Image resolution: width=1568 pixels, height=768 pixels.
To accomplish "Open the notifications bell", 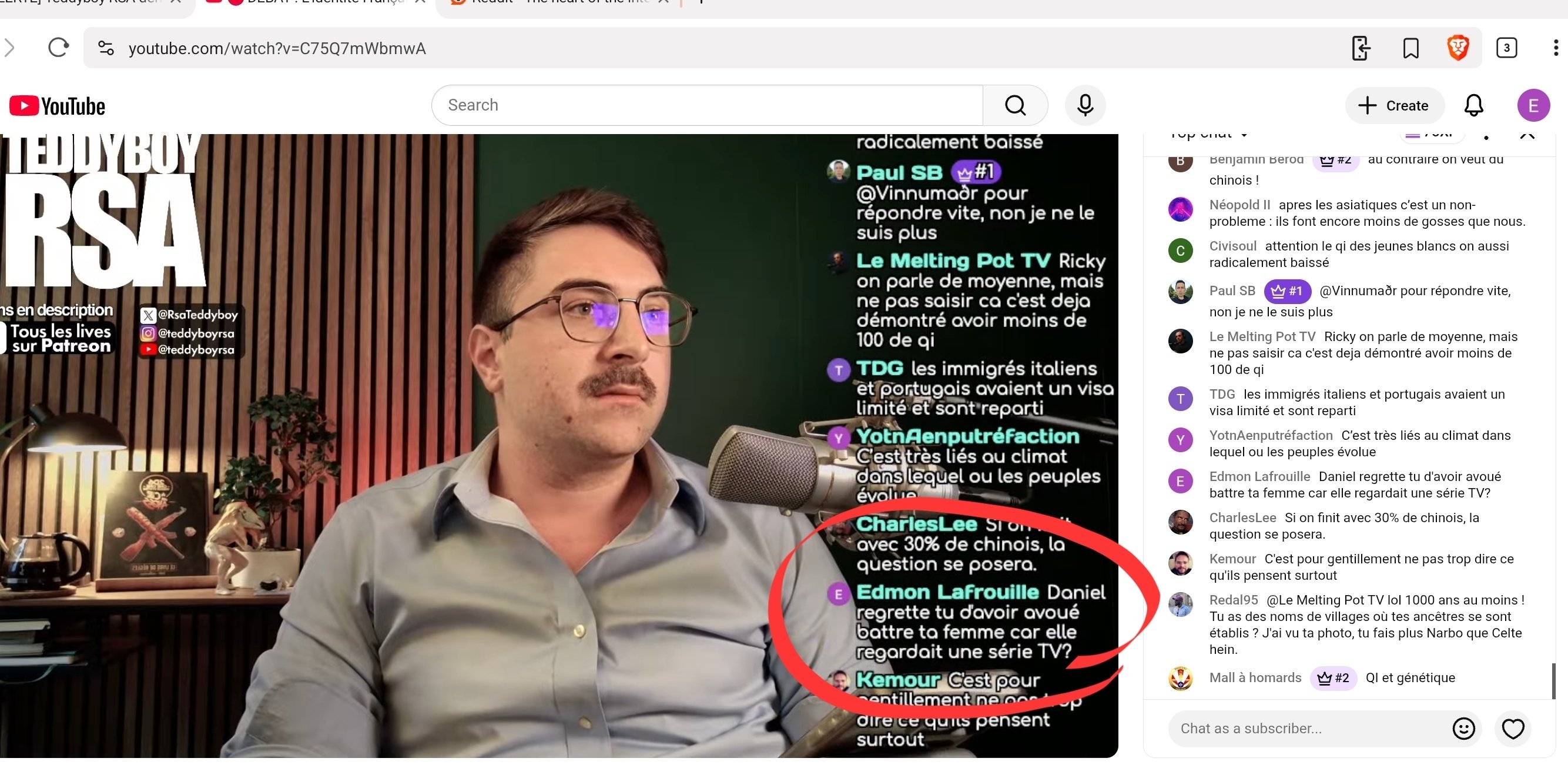I will pyautogui.click(x=1472, y=105).
